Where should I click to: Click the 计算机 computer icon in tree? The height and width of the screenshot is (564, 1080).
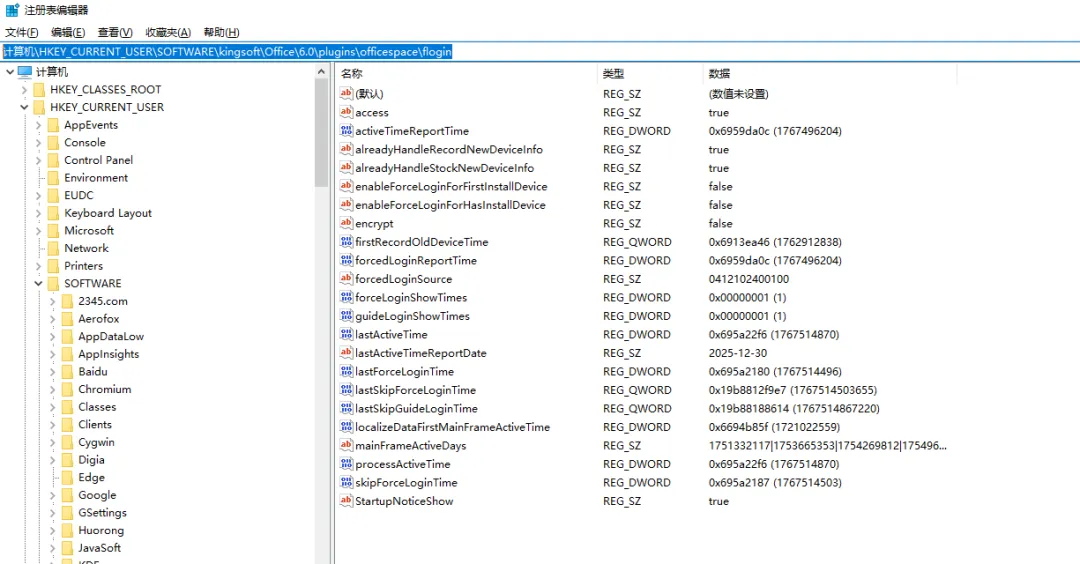click(x=25, y=72)
